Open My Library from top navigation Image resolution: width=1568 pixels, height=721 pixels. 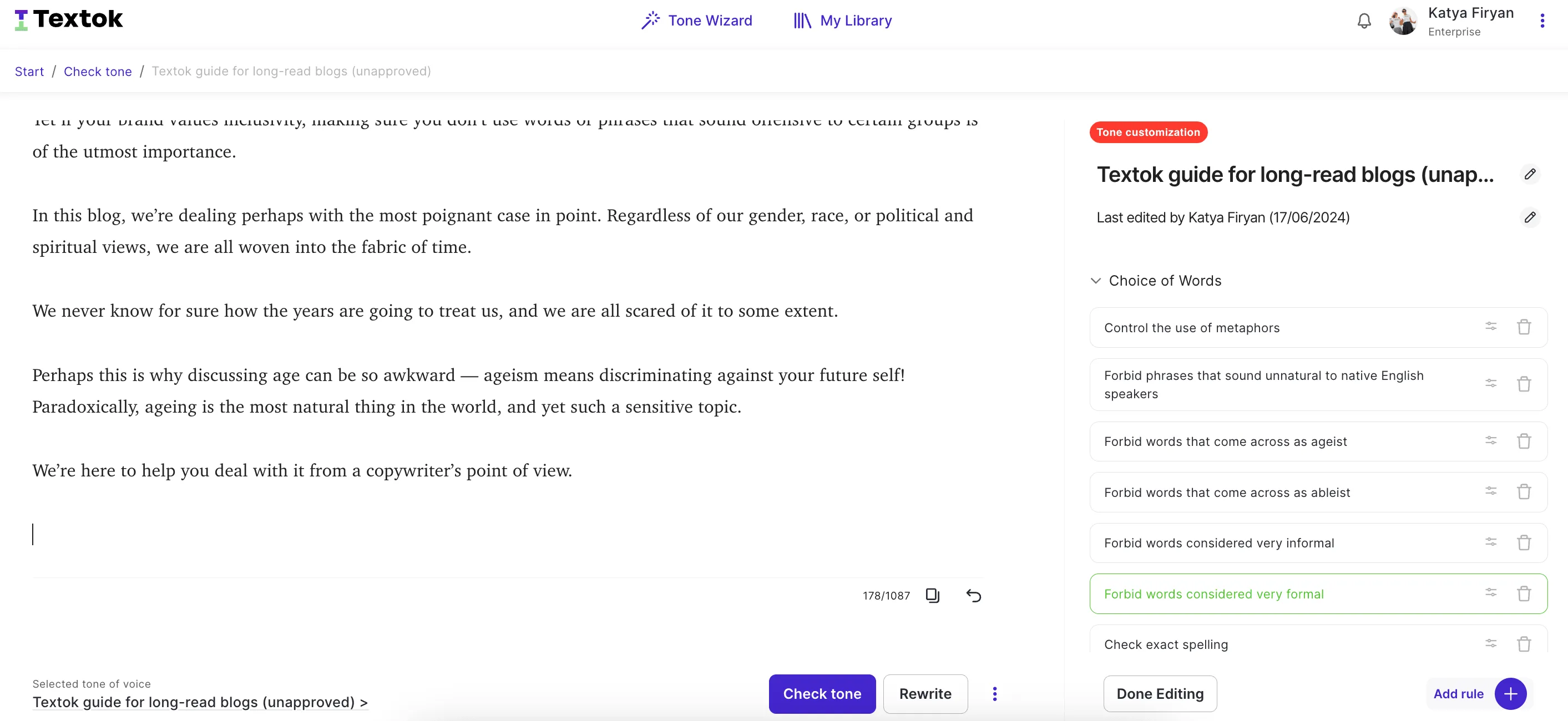coord(842,21)
